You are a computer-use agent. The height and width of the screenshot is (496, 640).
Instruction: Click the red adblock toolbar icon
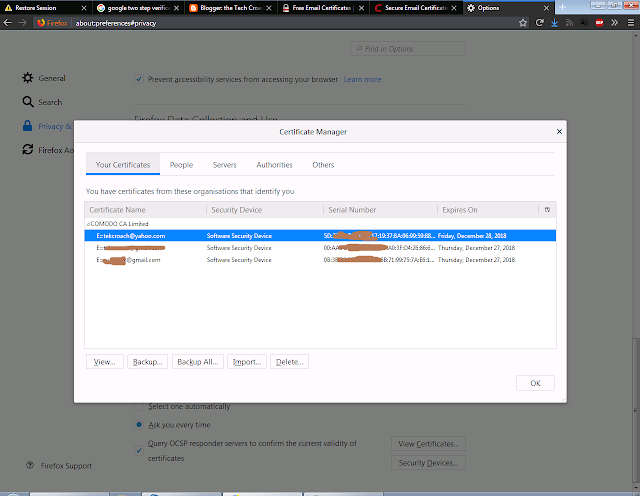click(600, 23)
